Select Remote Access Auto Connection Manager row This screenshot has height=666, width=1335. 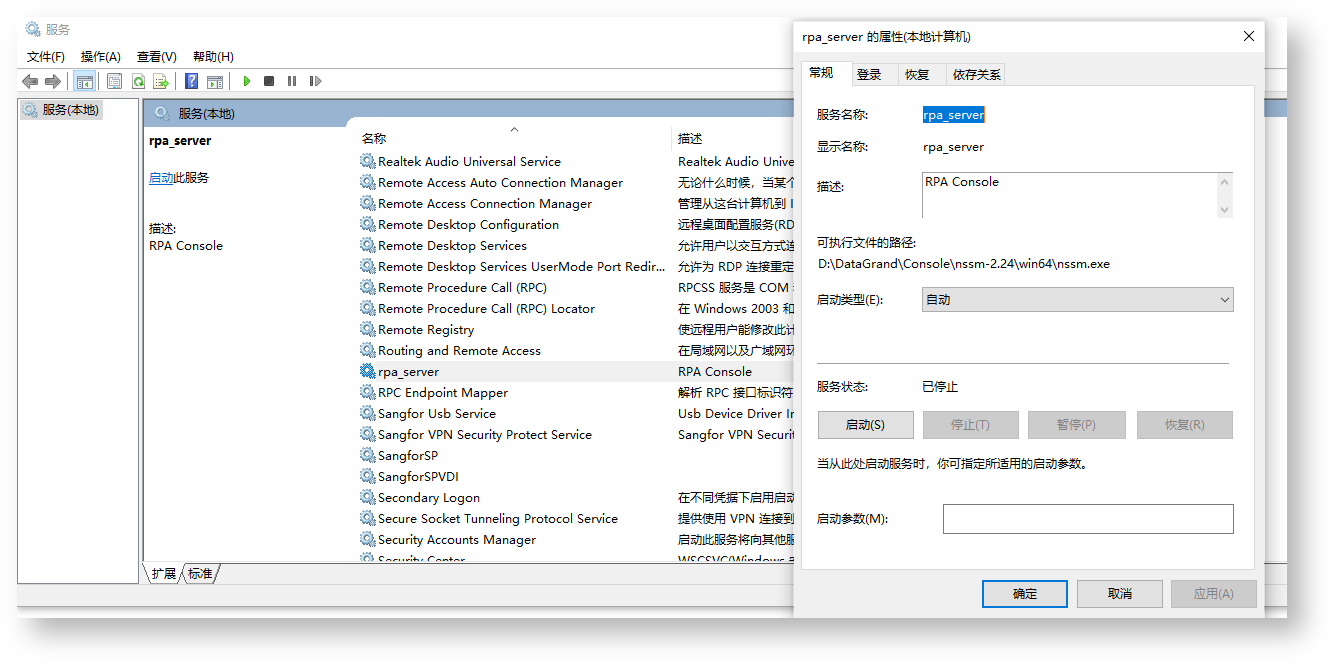click(x=575, y=182)
